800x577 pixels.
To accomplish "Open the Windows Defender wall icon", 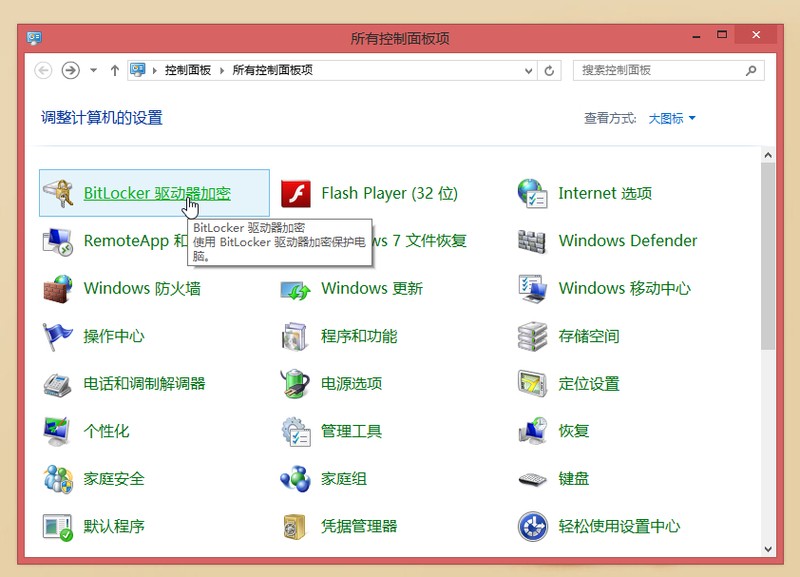I will click(x=532, y=241).
